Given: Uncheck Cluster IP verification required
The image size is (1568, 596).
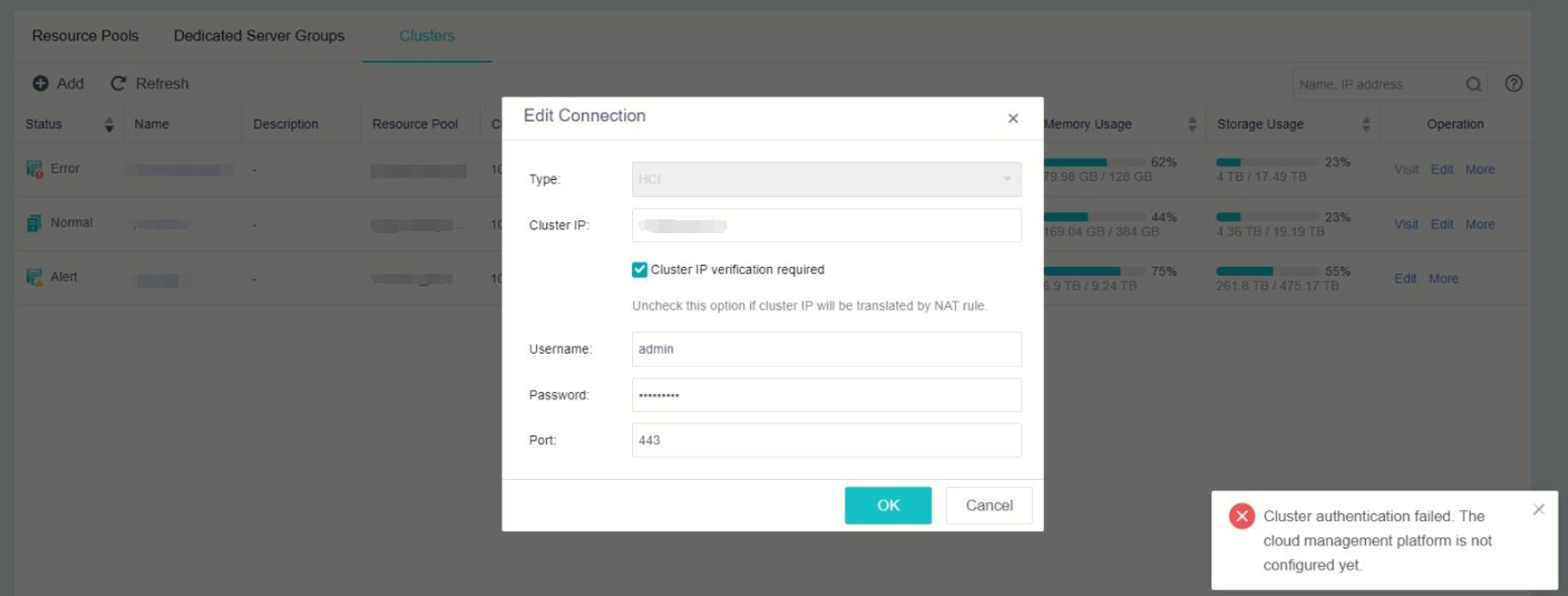Looking at the screenshot, I should [639, 270].
